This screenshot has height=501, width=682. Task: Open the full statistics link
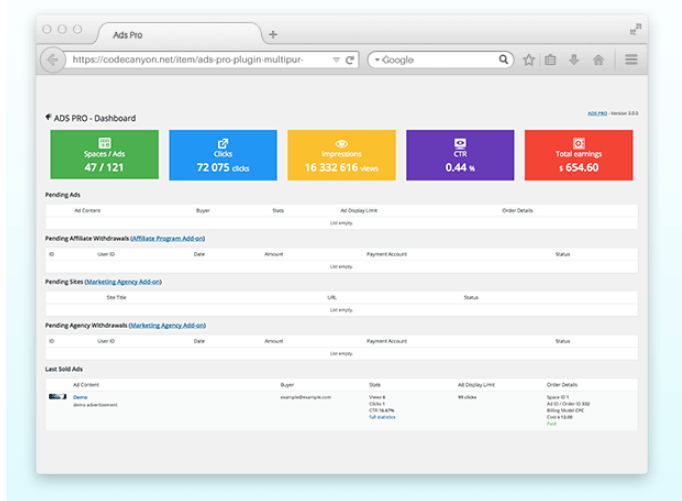pos(382,417)
